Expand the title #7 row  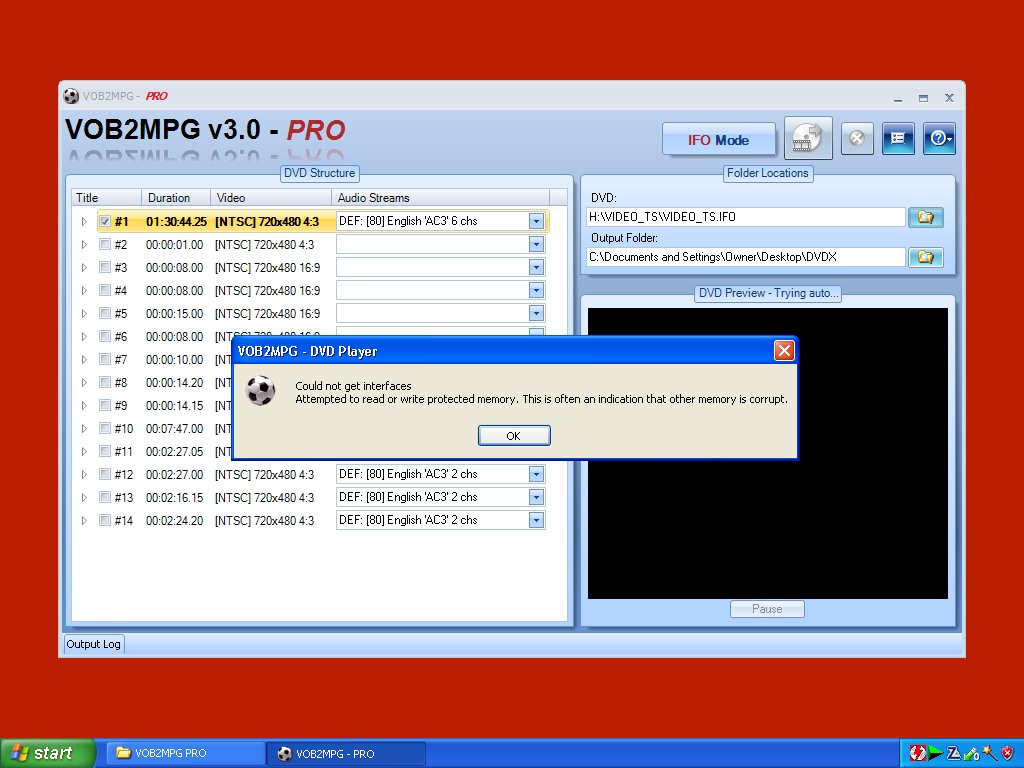84,359
